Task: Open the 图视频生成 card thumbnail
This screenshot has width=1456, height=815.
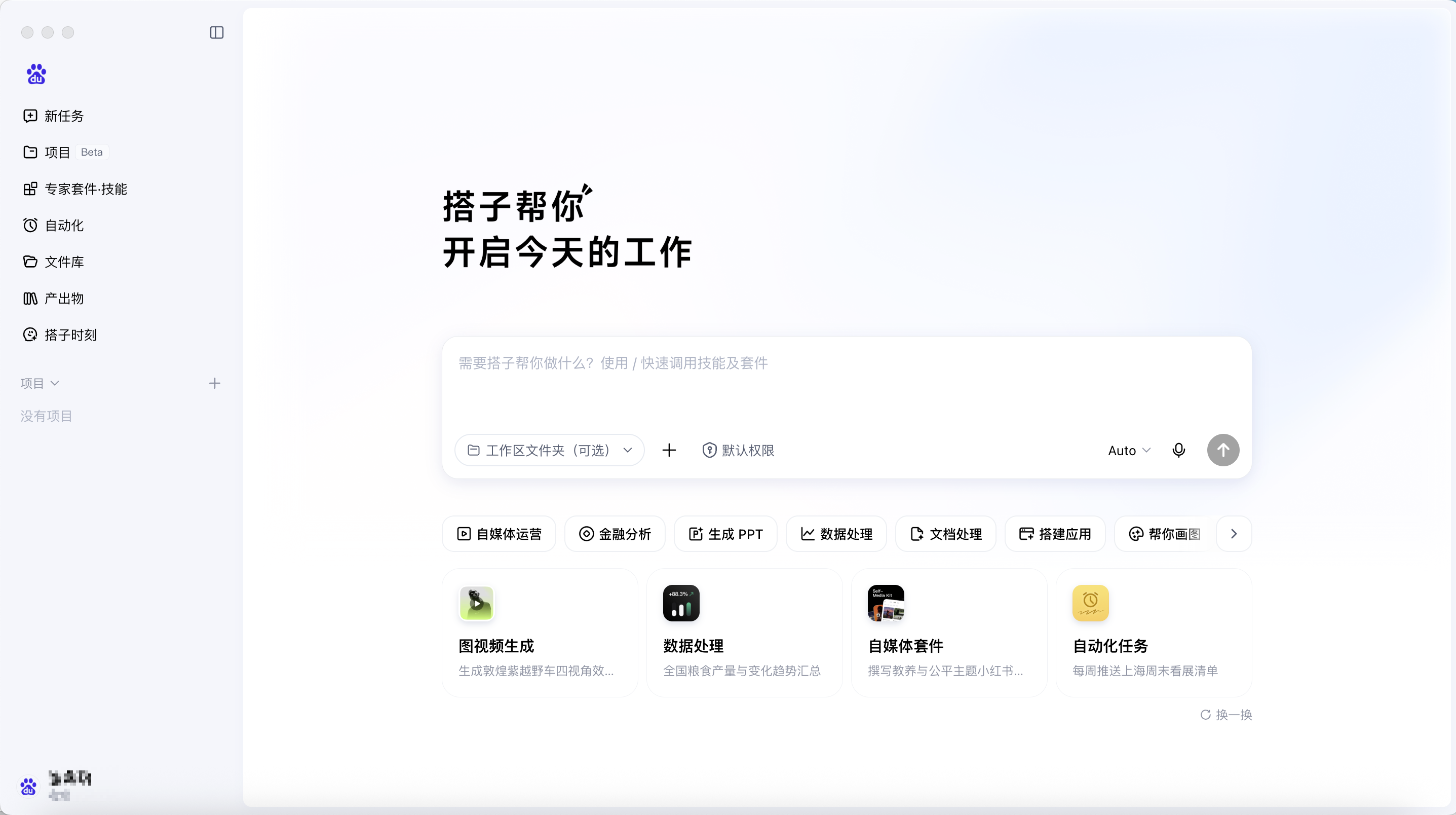Action: 477,603
